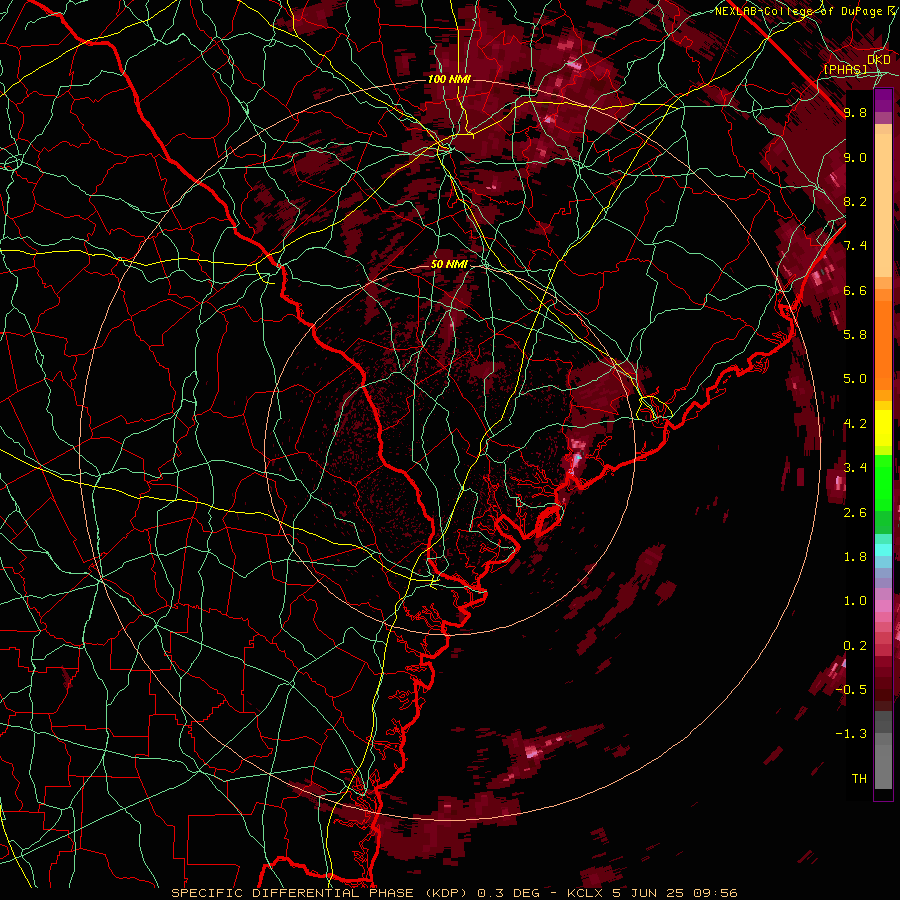
Task: Select the 9.0 value on the color scale
Action: point(855,157)
